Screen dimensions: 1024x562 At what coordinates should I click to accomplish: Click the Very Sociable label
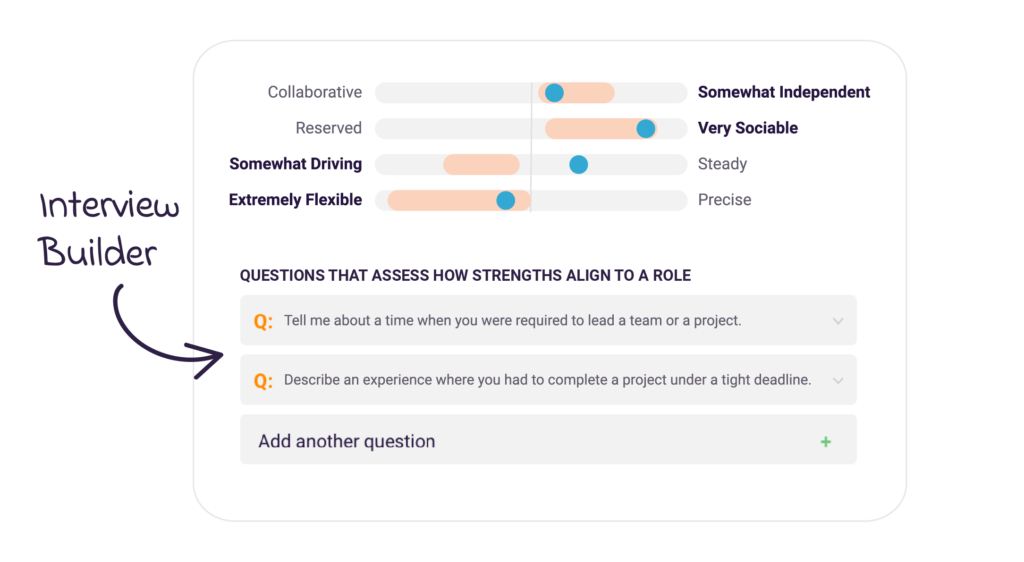point(748,128)
